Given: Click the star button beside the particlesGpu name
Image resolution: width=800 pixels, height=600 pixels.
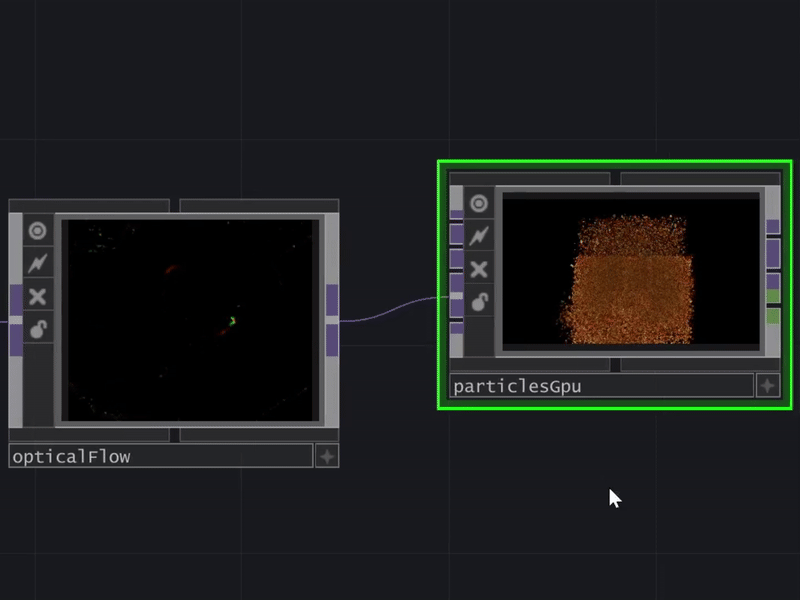Looking at the screenshot, I should coord(767,386).
